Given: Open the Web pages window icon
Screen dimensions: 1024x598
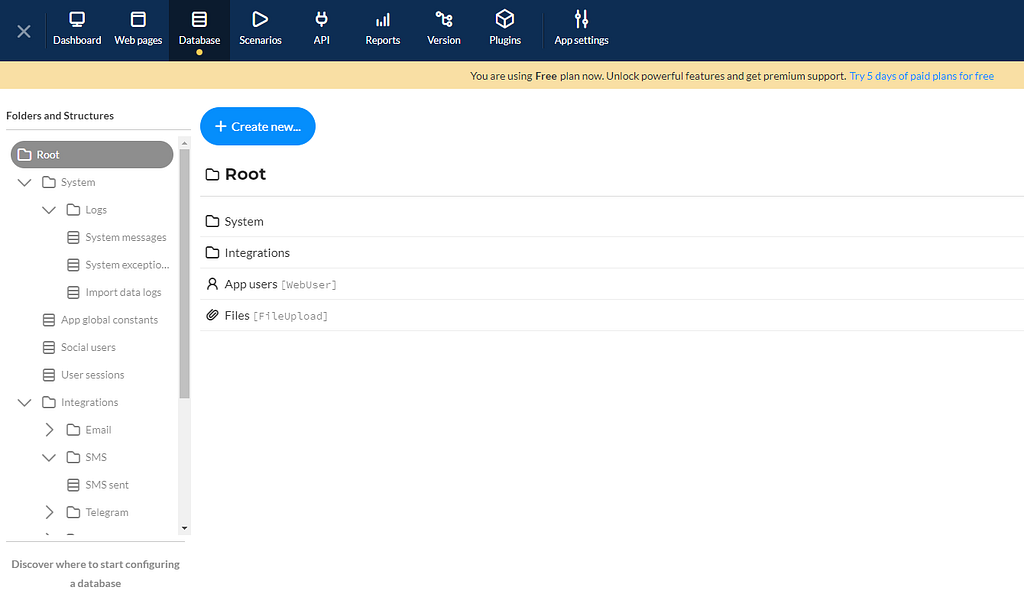Looking at the screenshot, I should coord(138,19).
